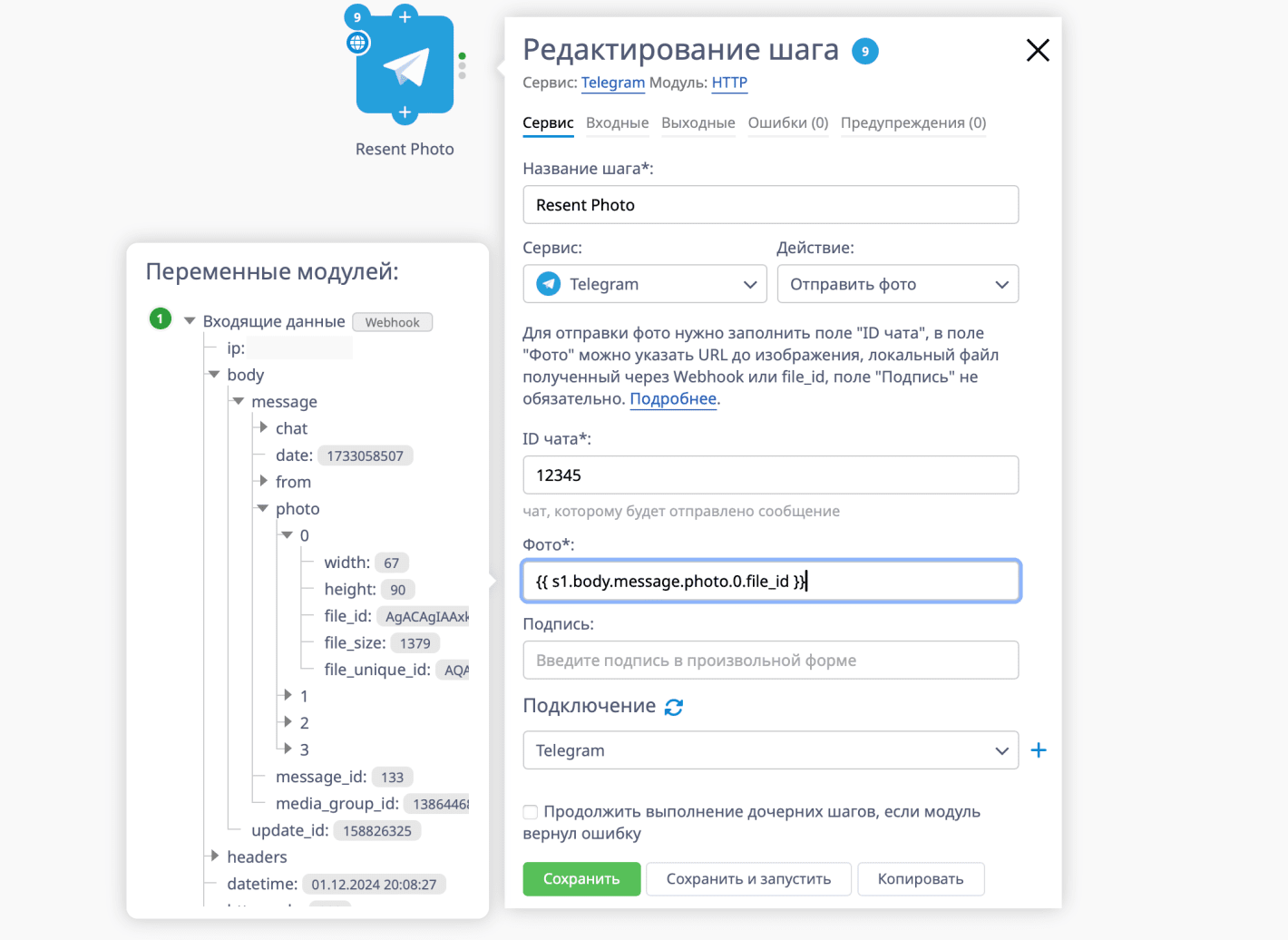Switch to the Ошибки (0) tab

tap(787, 123)
